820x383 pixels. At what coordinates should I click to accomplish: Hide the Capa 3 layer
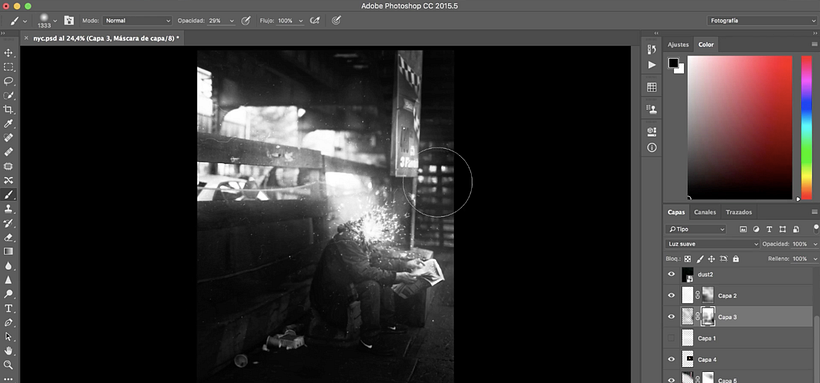point(671,317)
